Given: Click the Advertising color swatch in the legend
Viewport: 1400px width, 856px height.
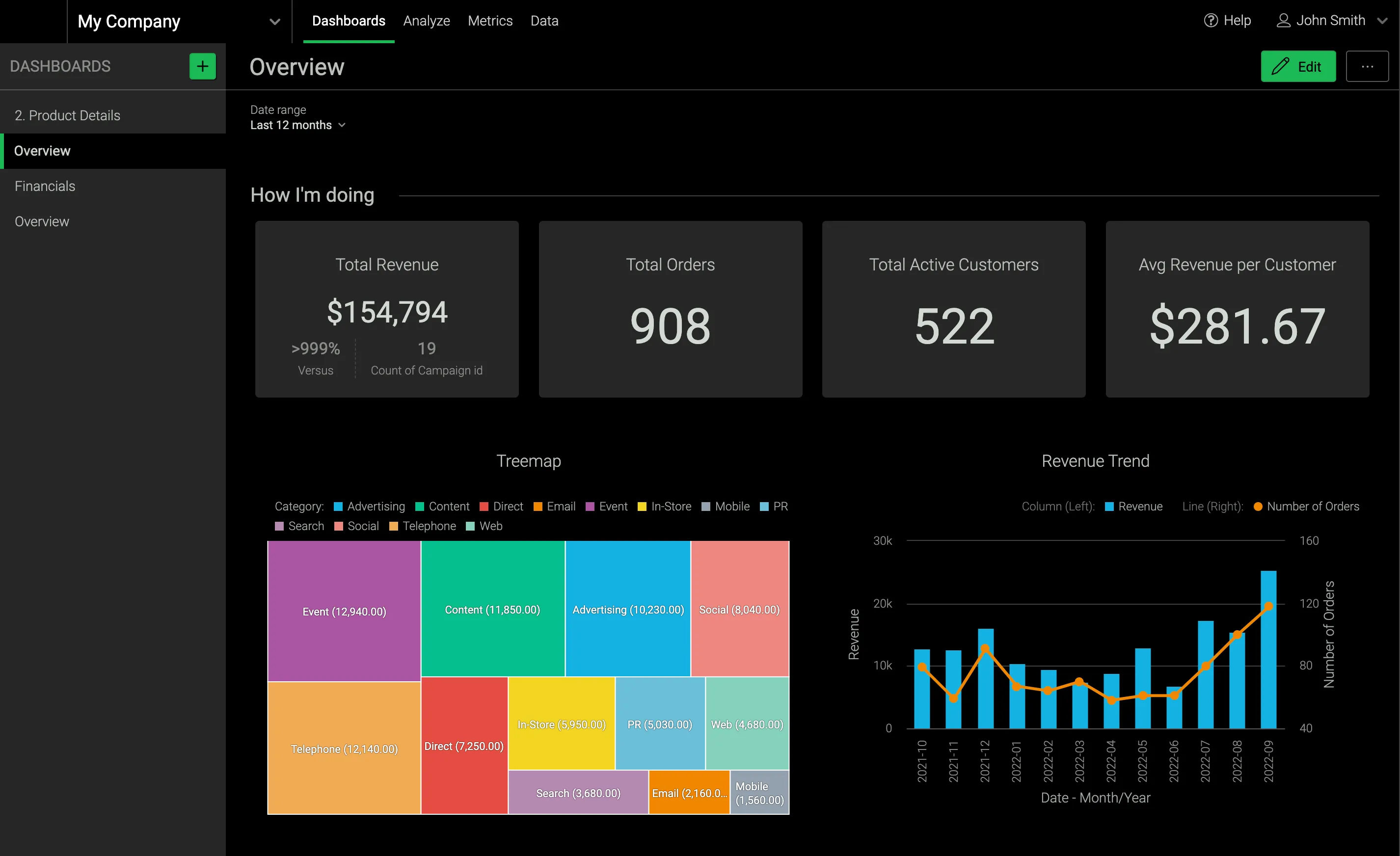Looking at the screenshot, I should (338, 506).
